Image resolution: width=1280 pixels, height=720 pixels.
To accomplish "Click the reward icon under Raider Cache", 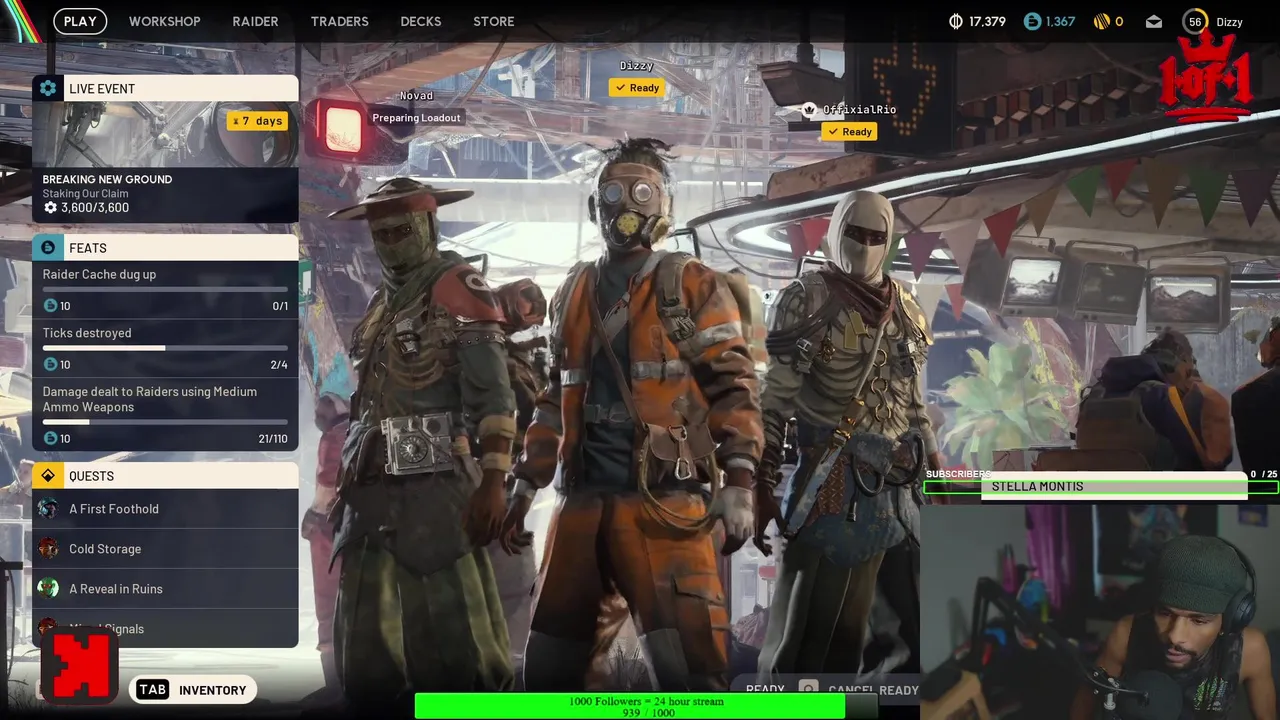I will [50, 306].
